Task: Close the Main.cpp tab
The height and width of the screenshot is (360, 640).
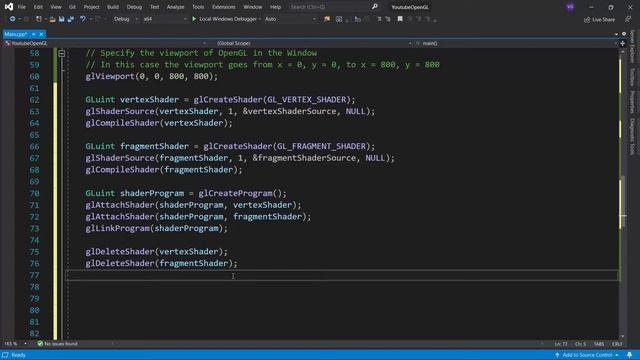Action: pyautogui.click(x=41, y=34)
